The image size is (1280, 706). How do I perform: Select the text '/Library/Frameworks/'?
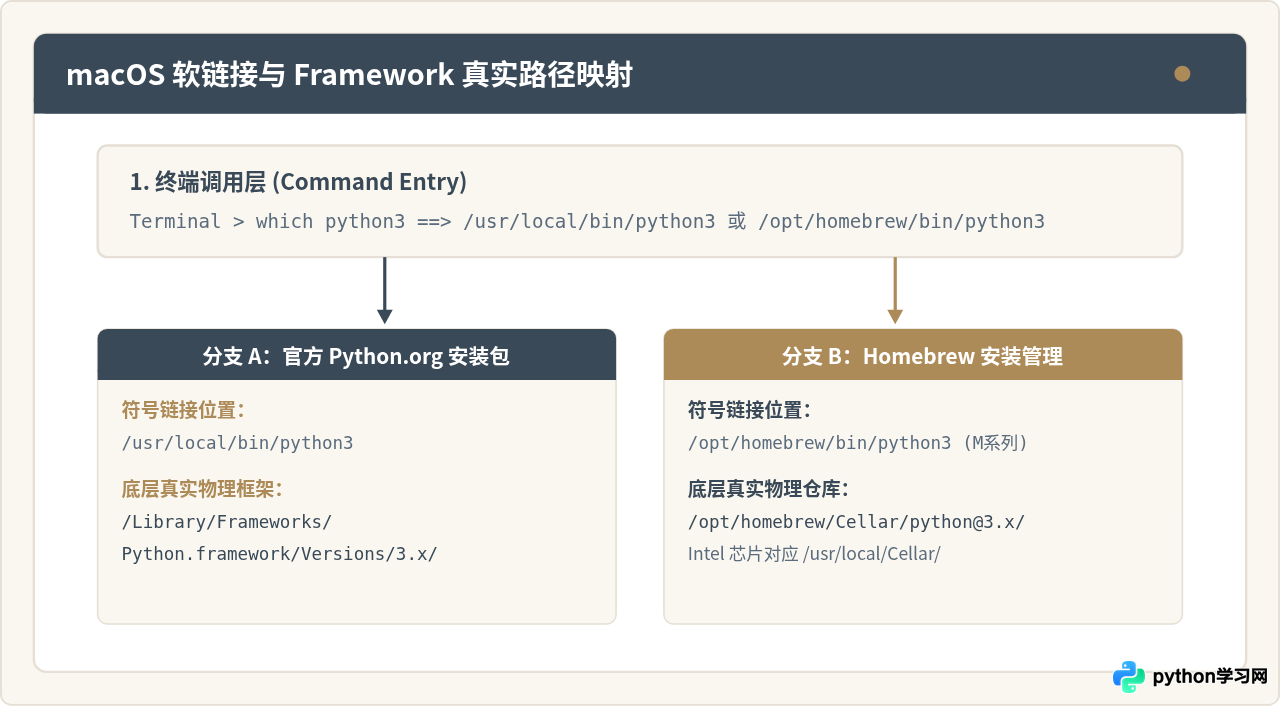(x=227, y=521)
